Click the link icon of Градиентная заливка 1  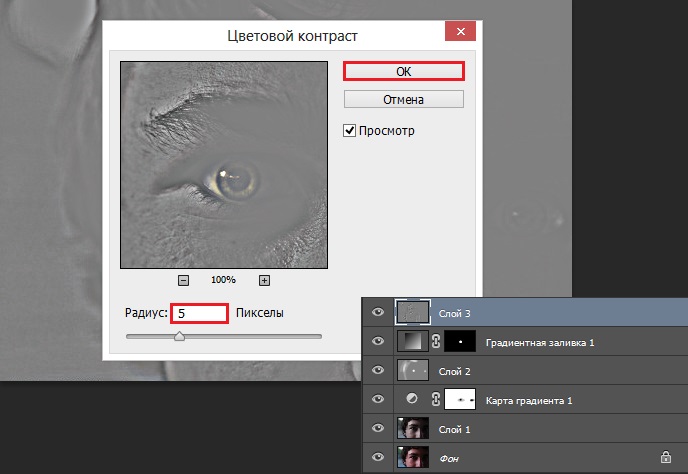(x=436, y=341)
